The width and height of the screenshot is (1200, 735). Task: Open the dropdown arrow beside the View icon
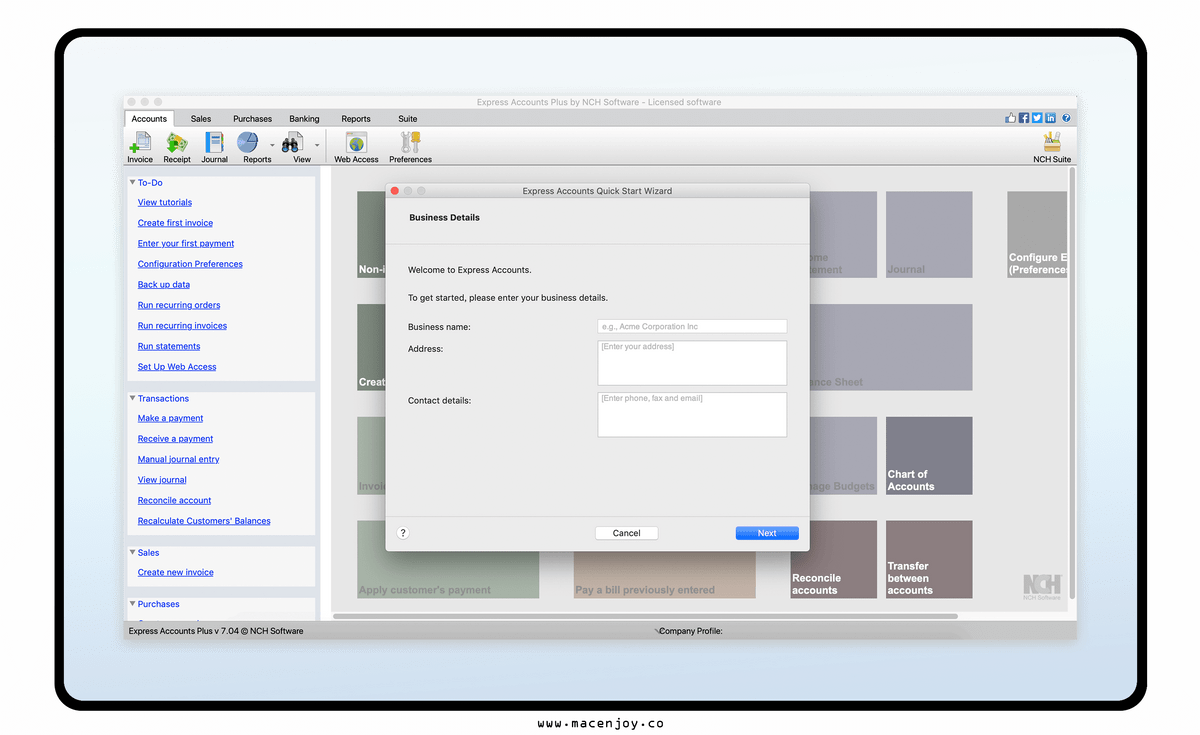[x=317, y=145]
